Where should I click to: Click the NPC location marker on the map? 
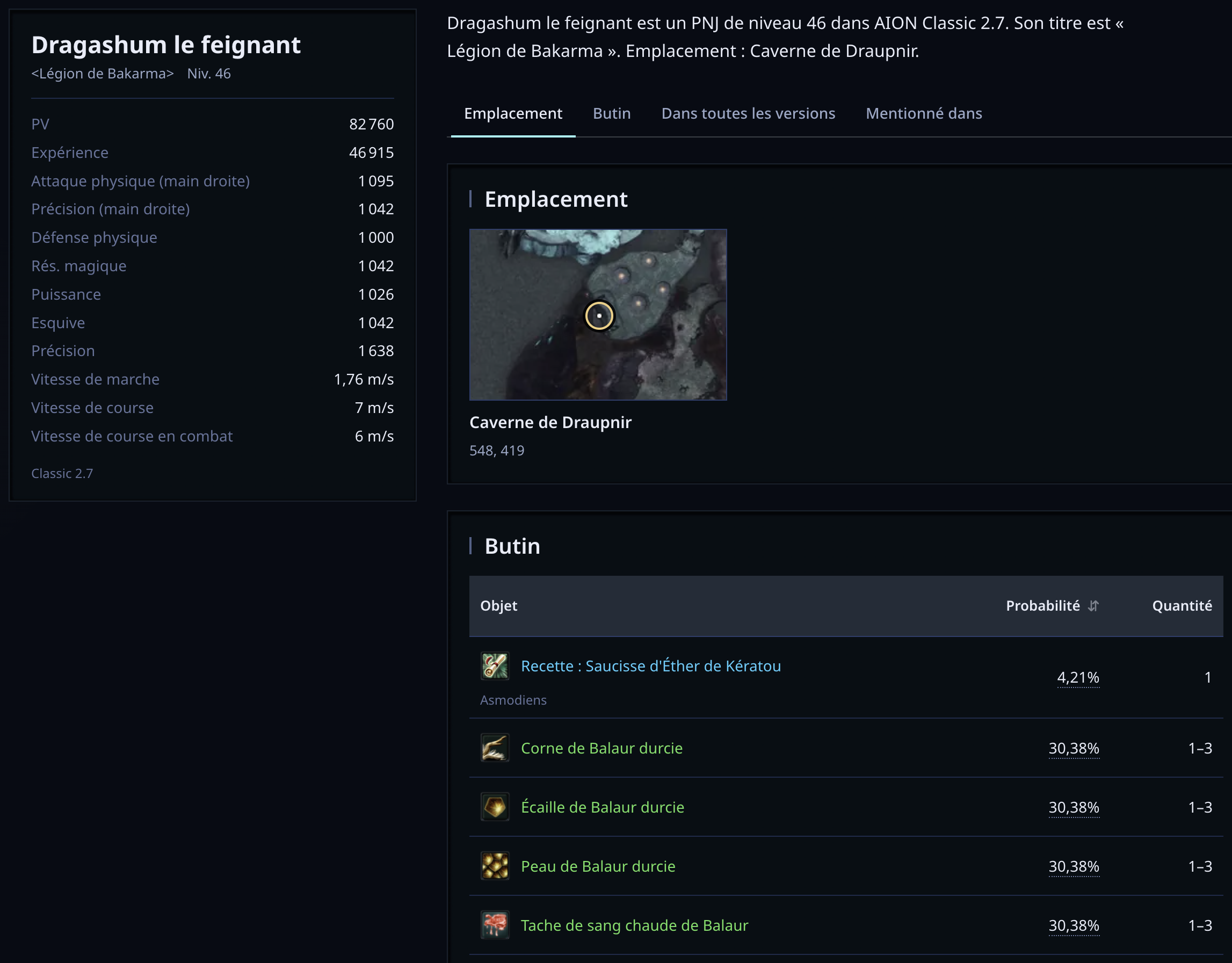599,315
